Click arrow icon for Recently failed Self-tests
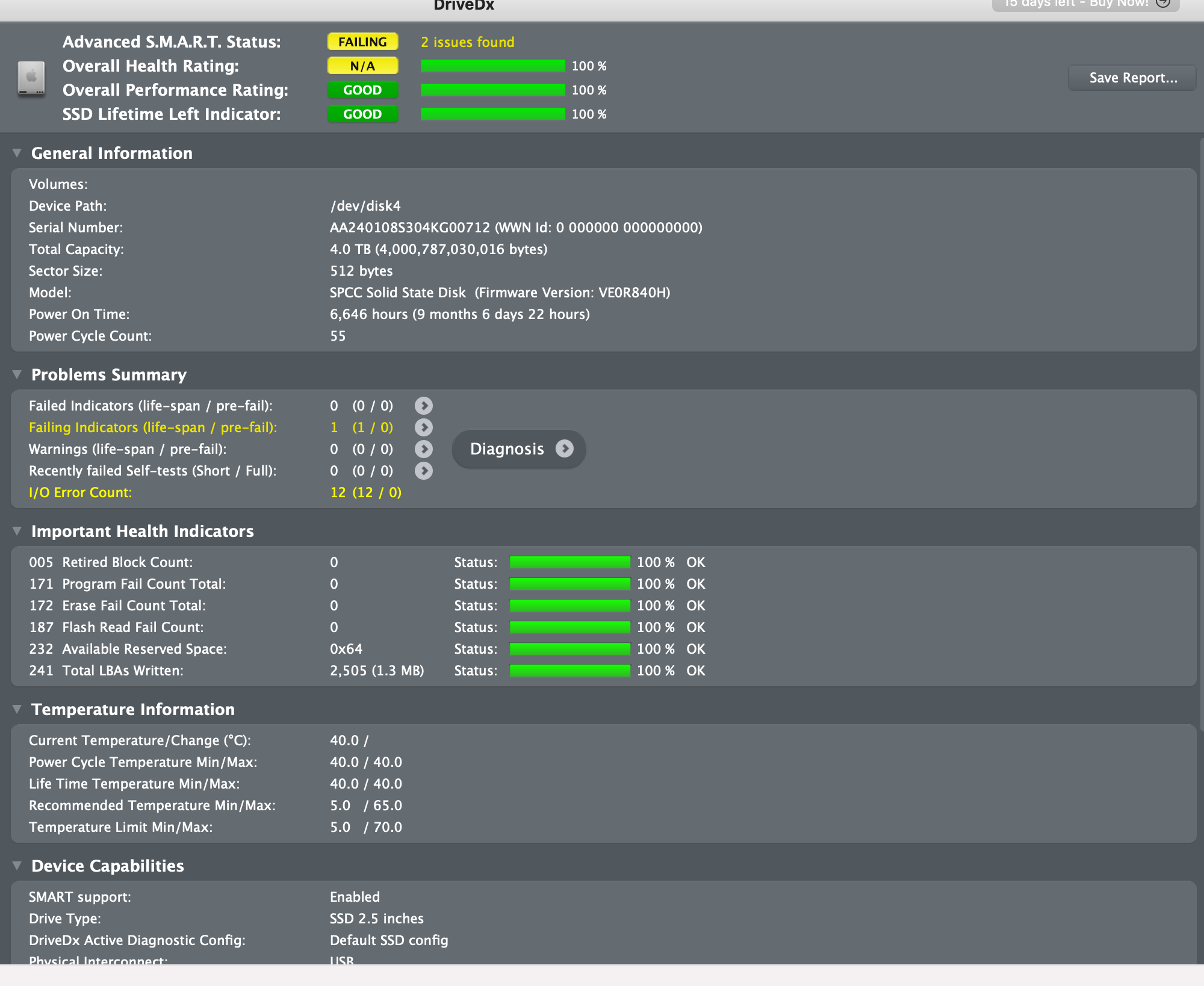This screenshot has height=986, width=1204. point(424,471)
